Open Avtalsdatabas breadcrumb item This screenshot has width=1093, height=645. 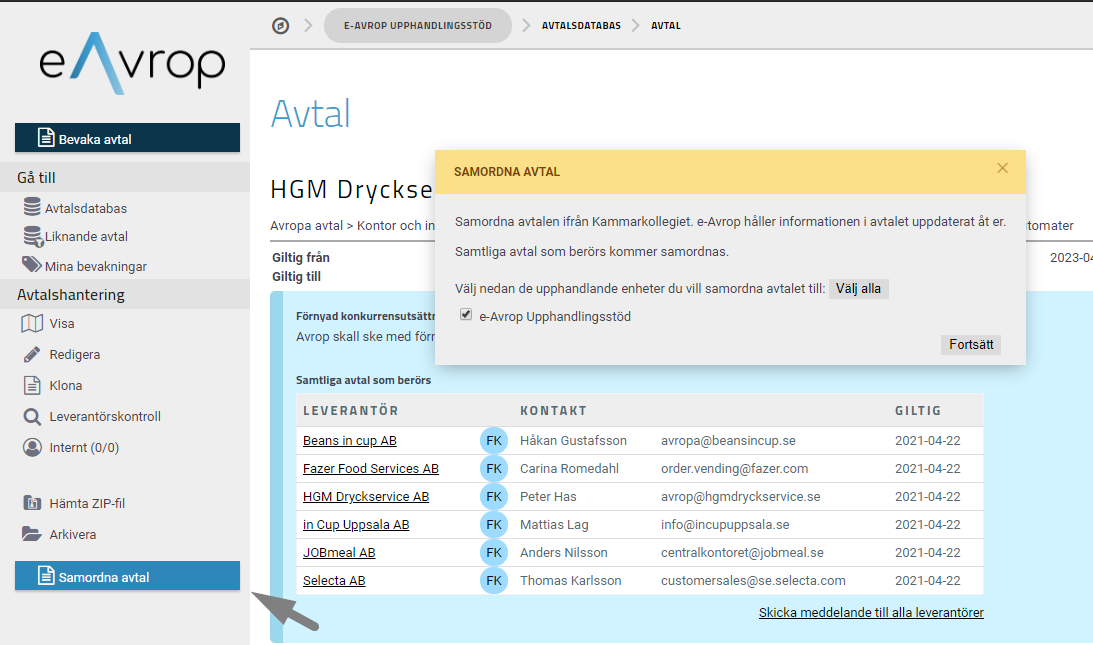(581, 26)
